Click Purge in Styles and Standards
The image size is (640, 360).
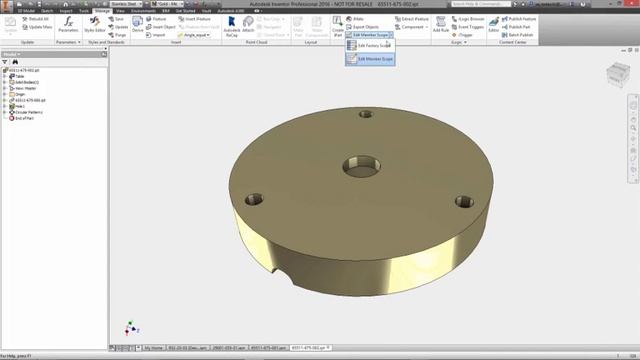click(x=117, y=35)
